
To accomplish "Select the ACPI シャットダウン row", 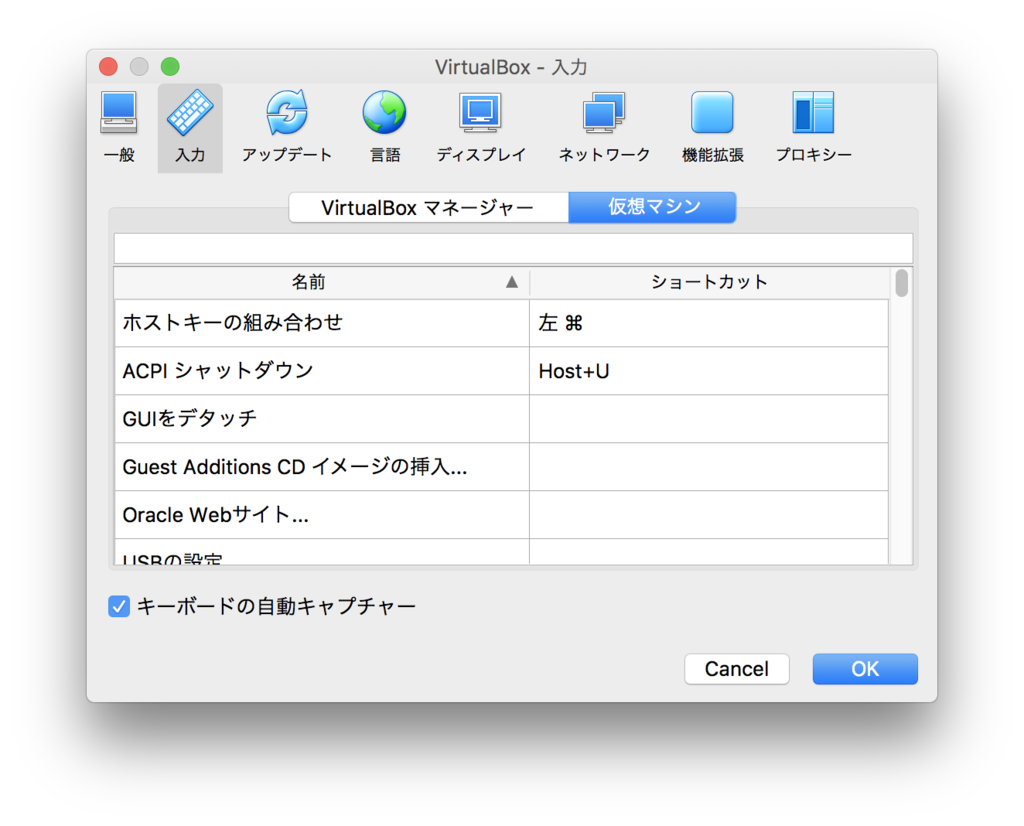I will pyautogui.click(x=502, y=371).
